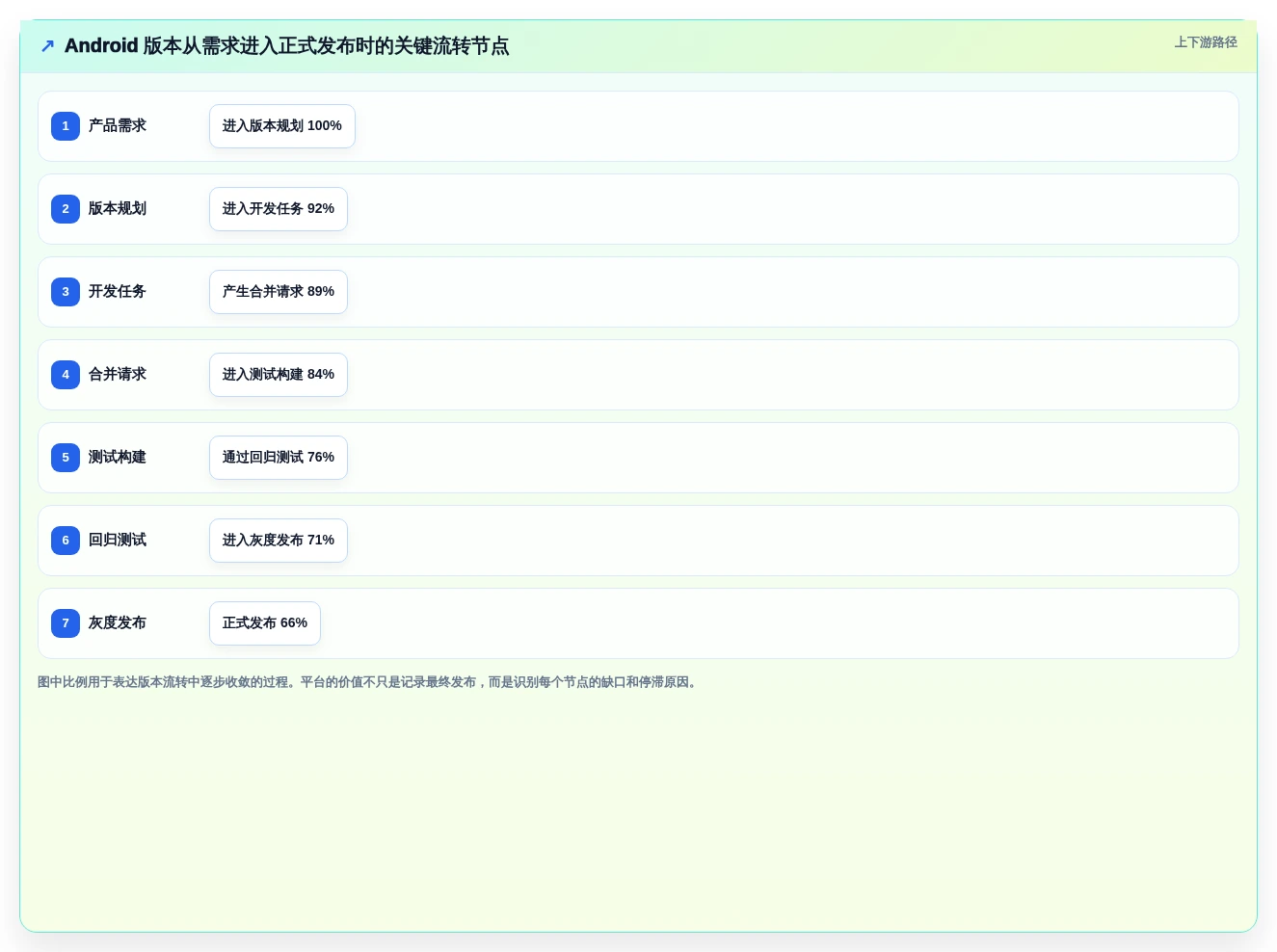
Task: Click the arrow icon beside Android title
Action: point(47,45)
